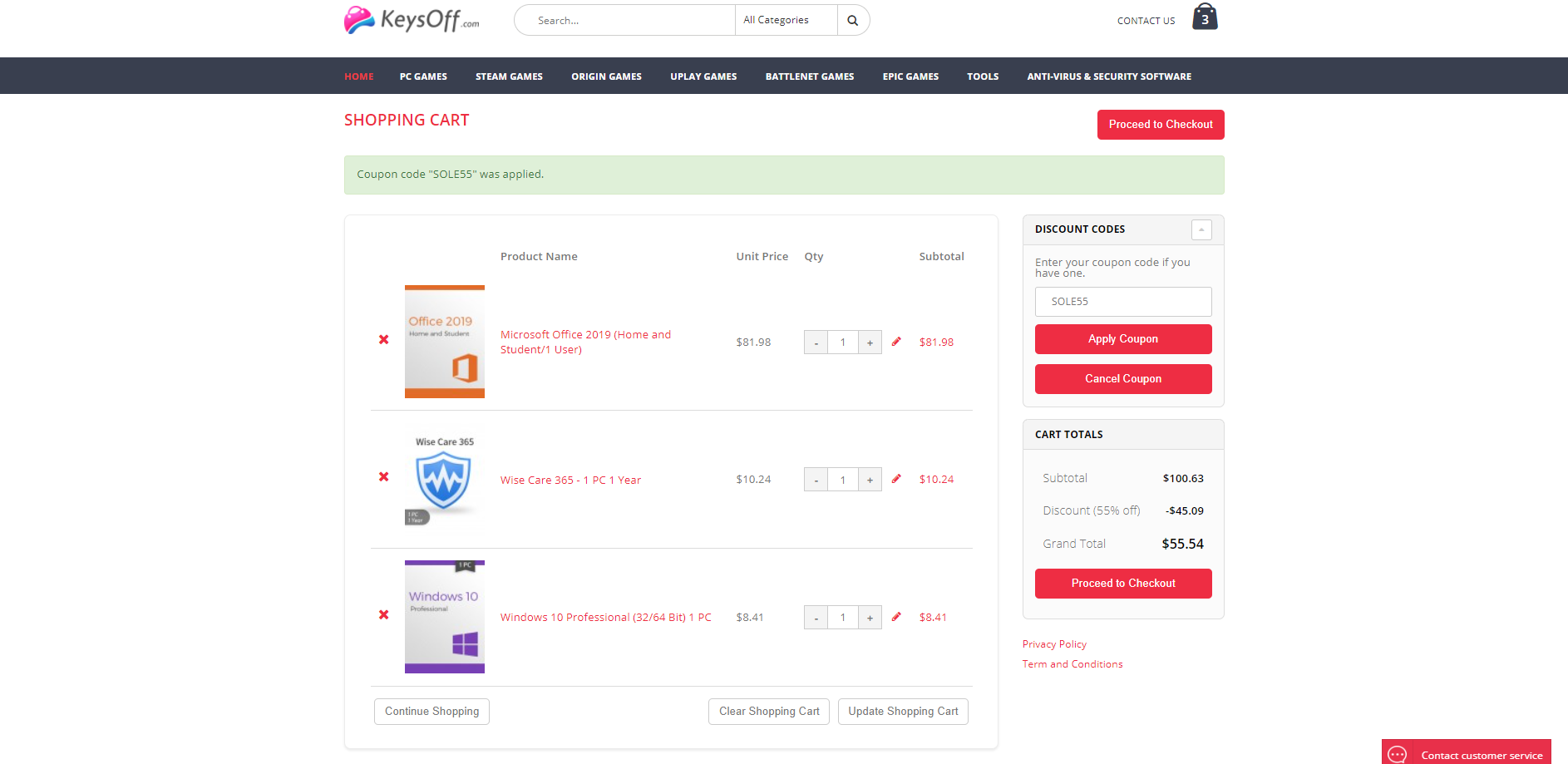Click the Contact customer service text

click(x=1482, y=756)
